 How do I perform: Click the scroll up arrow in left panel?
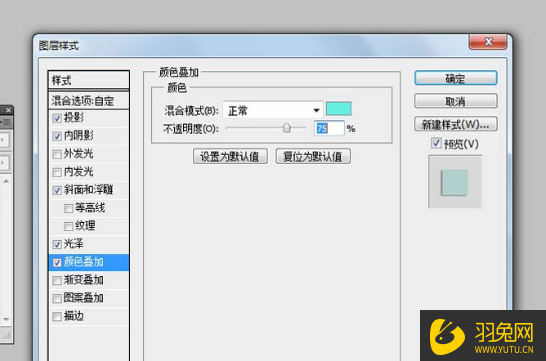[6, 181]
